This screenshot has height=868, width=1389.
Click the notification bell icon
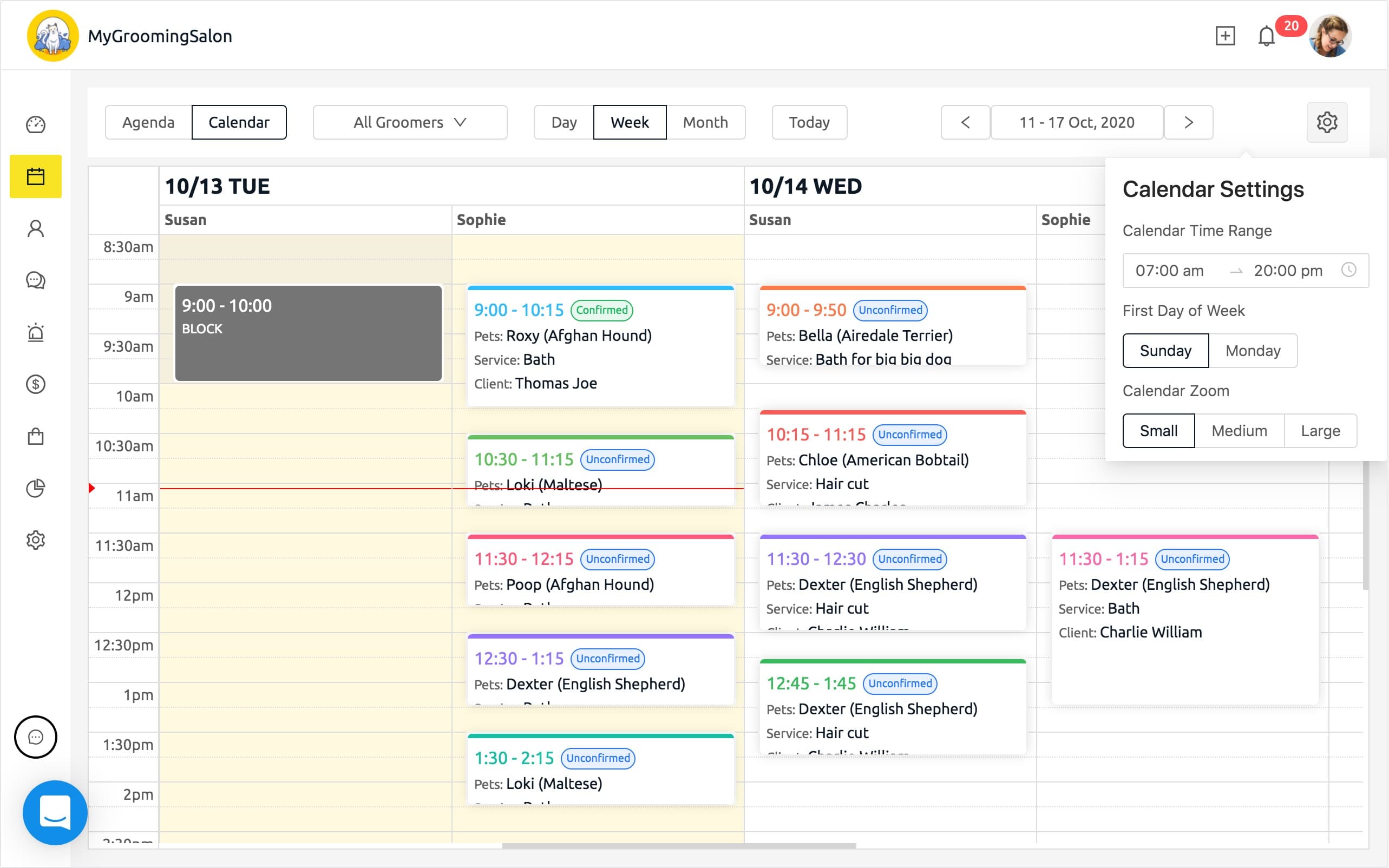[x=1266, y=36]
